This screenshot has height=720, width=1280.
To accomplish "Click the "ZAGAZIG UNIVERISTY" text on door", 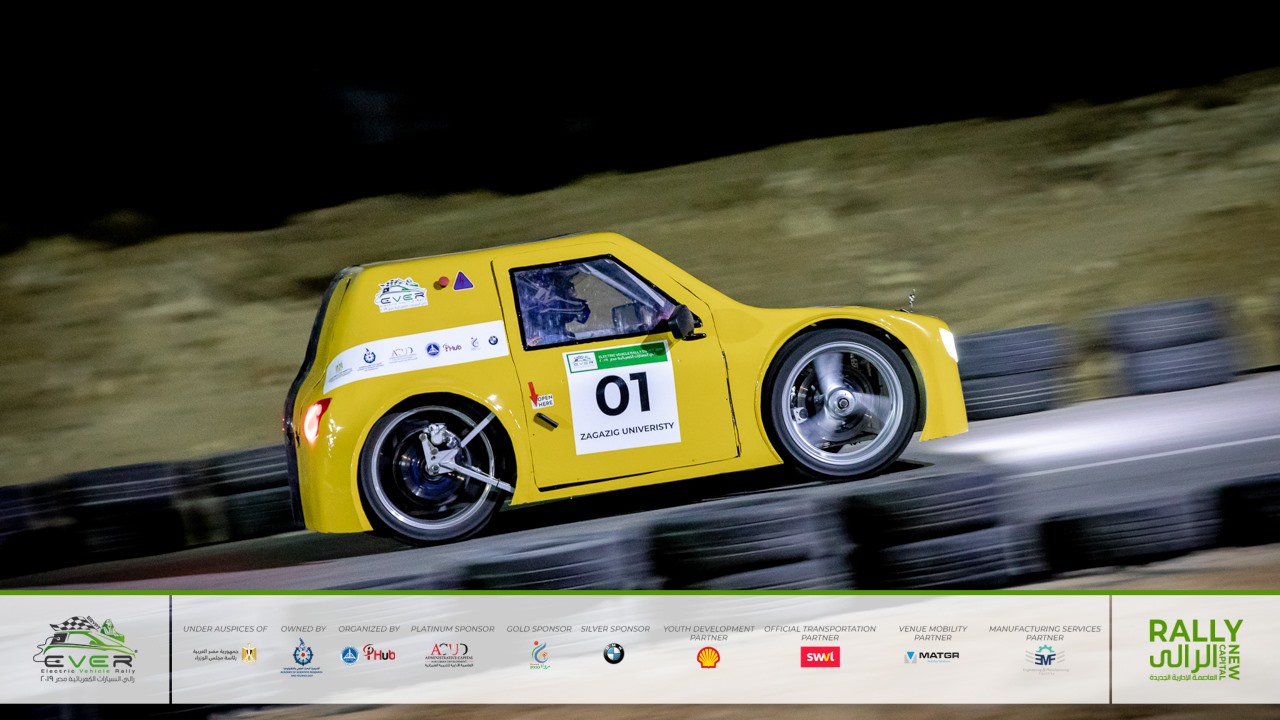I will (x=627, y=431).
